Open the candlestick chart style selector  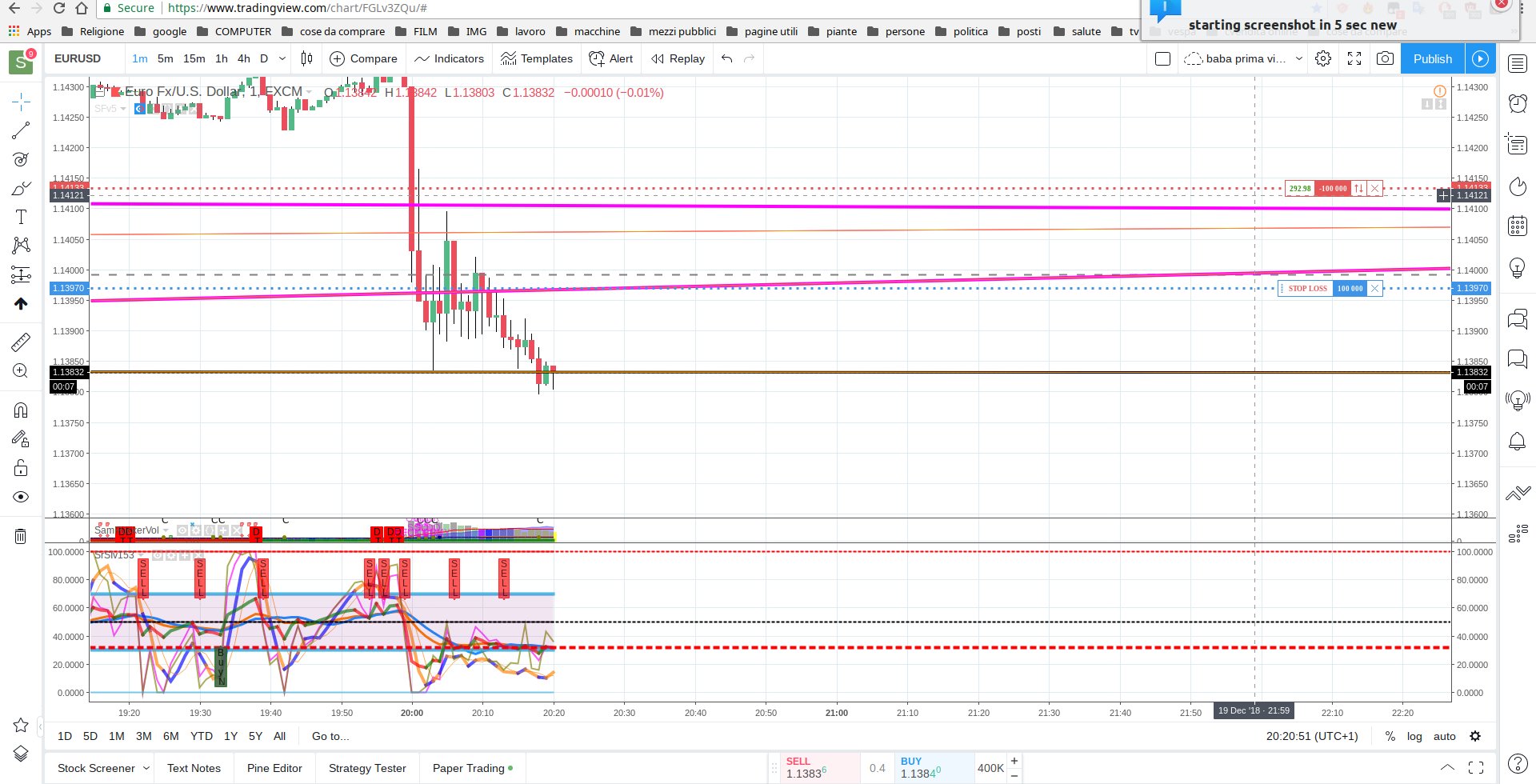[306, 58]
